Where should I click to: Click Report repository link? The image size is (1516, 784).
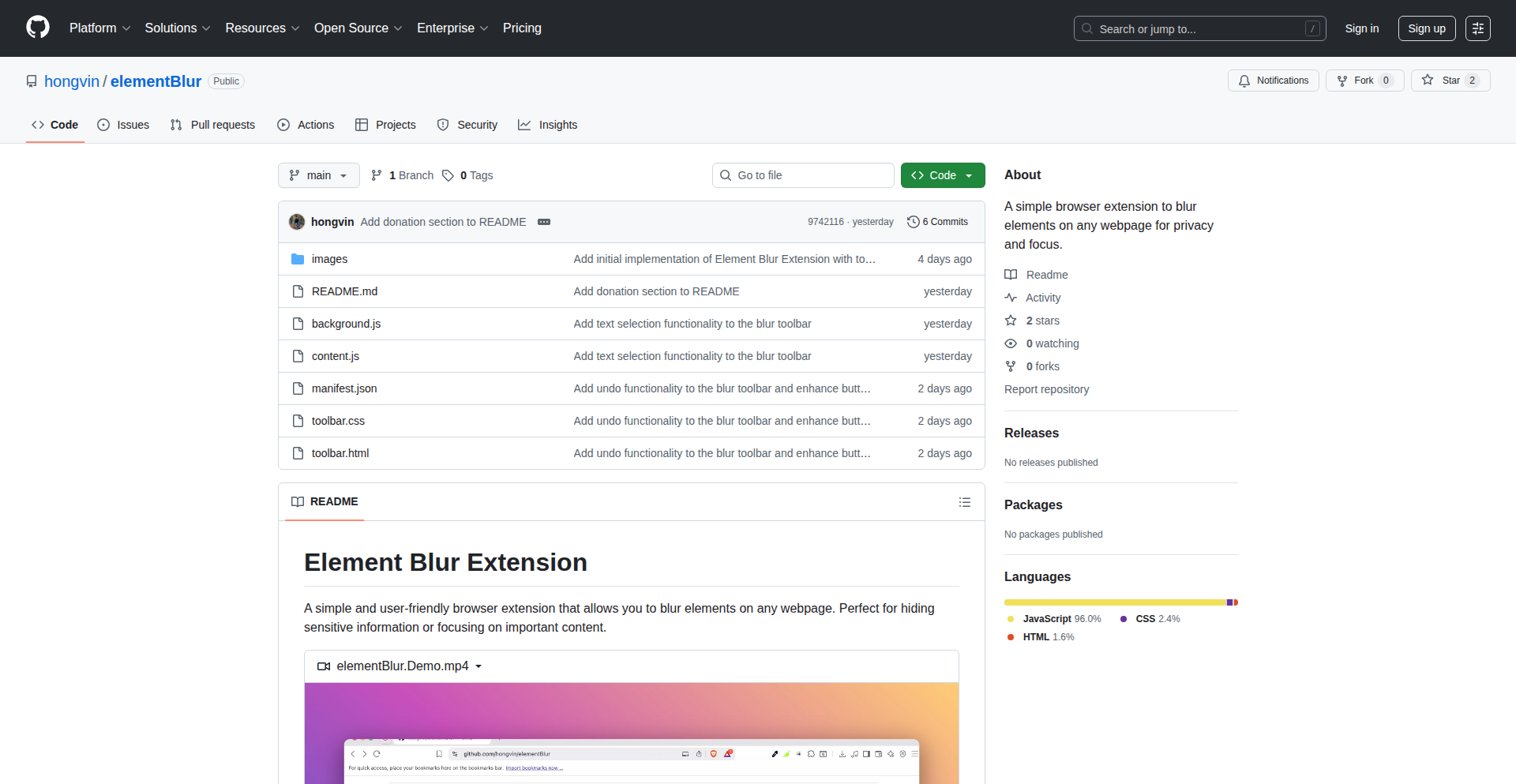(1046, 389)
